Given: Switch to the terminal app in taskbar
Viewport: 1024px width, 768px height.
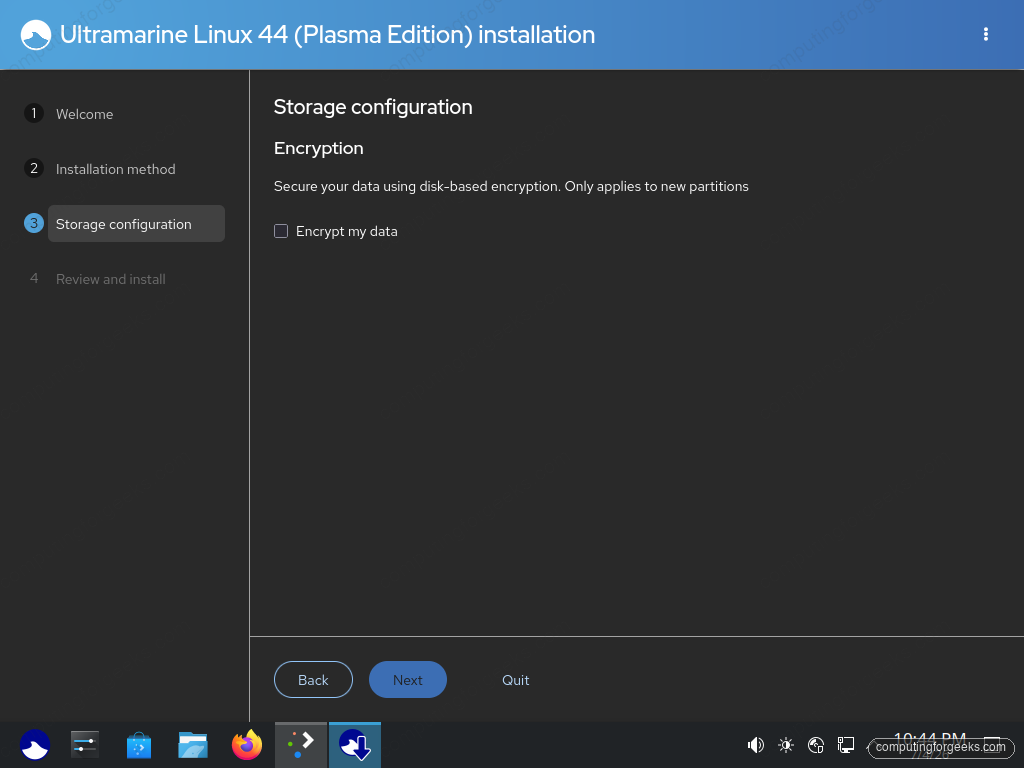Looking at the screenshot, I should point(301,745).
